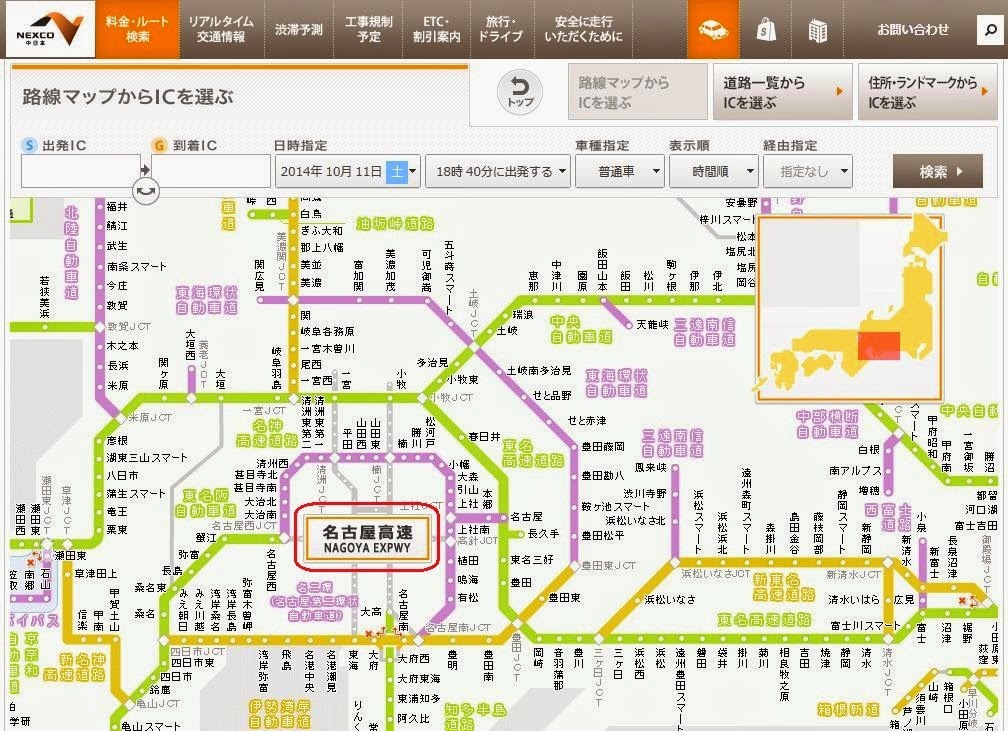The height and width of the screenshot is (731, 1008).
Task: Open the 指定なし via-route dropdown
Action: click(808, 172)
